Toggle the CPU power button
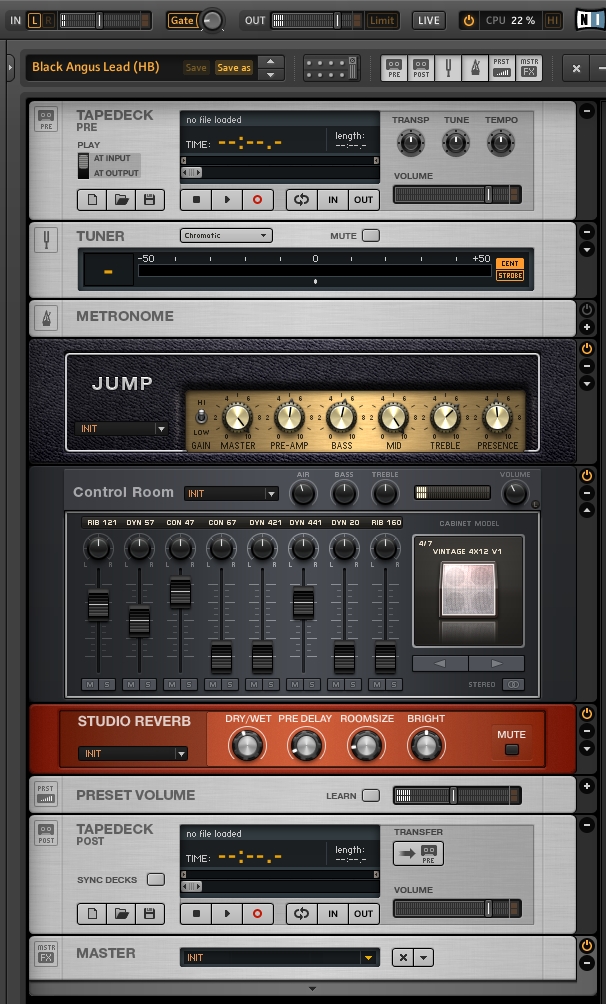The width and height of the screenshot is (606, 1004). (468, 20)
